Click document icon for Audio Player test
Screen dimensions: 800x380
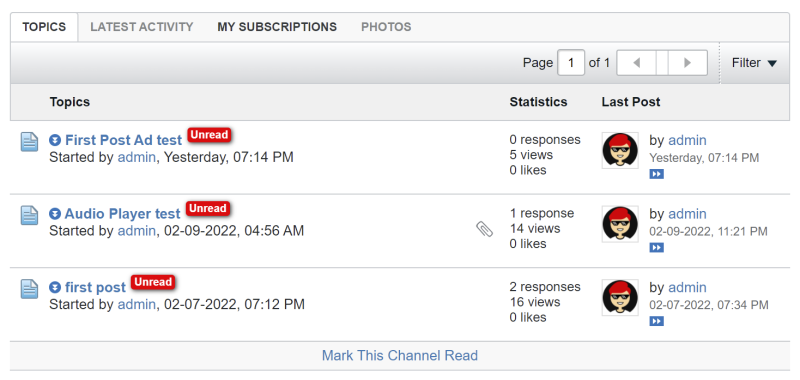pyautogui.click(x=30, y=215)
